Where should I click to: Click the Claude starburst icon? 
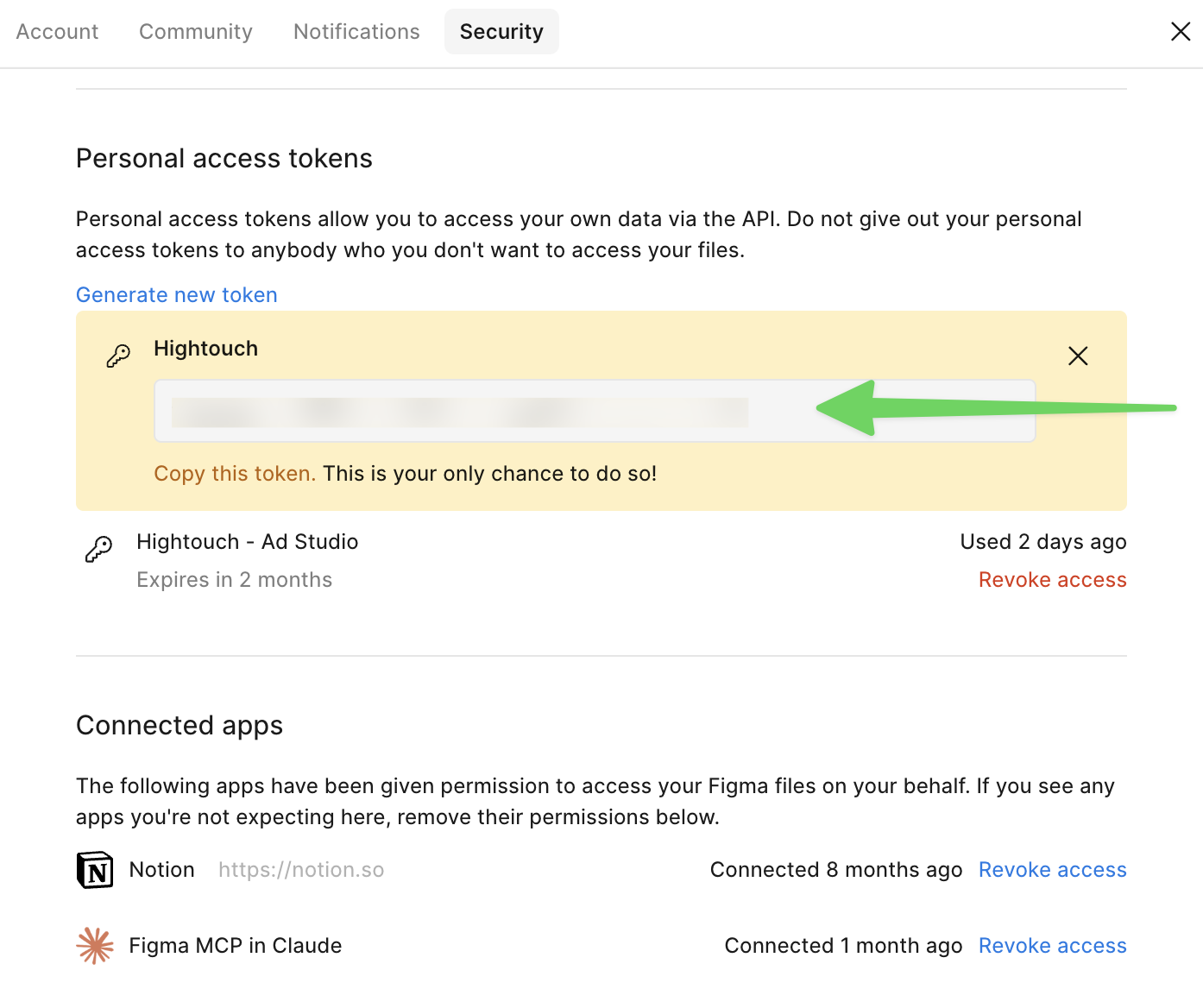point(95,945)
